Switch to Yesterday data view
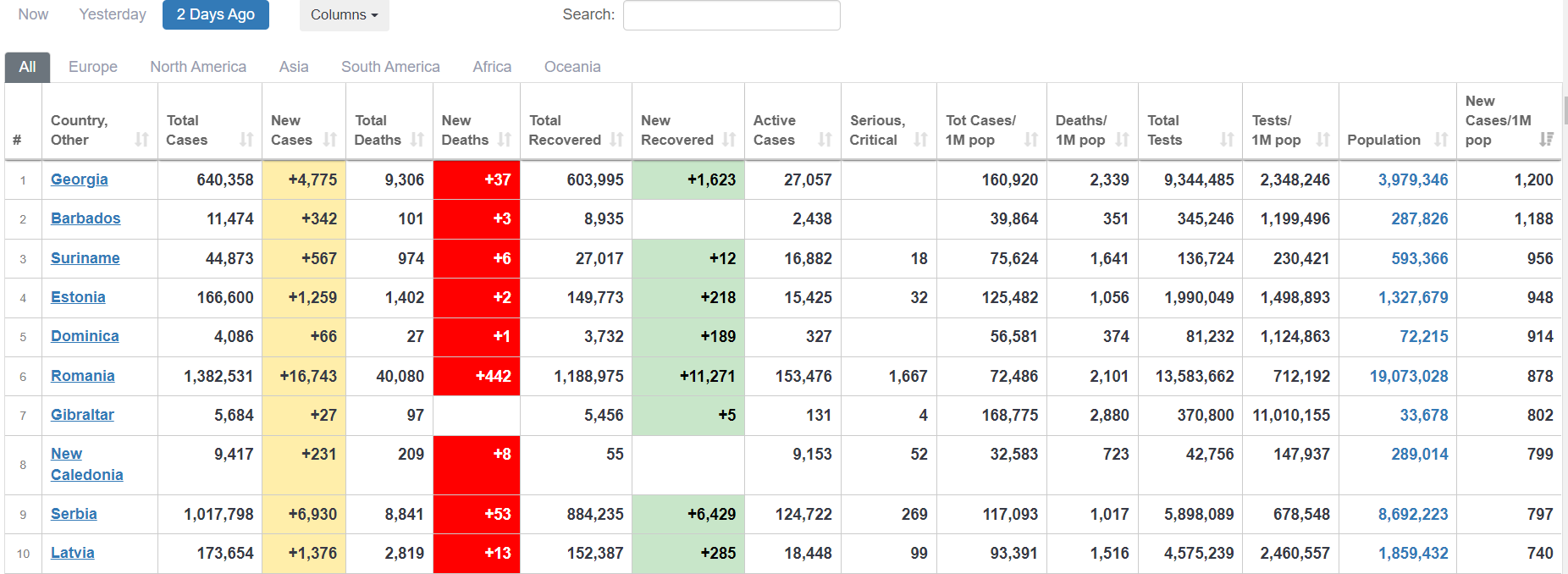This screenshot has width=1568, height=574. [x=113, y=14]
